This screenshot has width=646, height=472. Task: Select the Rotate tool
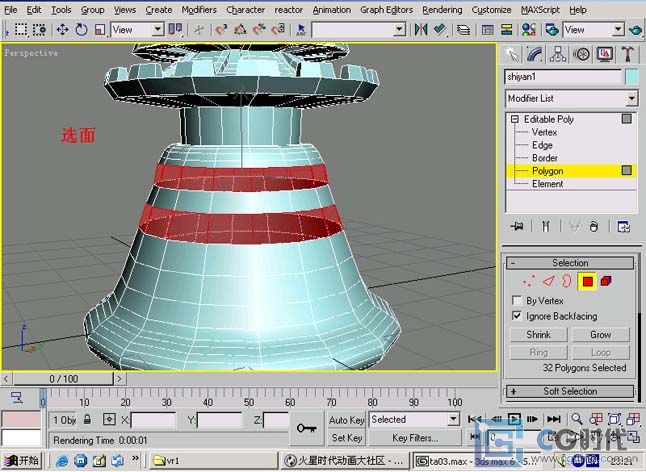point(81,30)
